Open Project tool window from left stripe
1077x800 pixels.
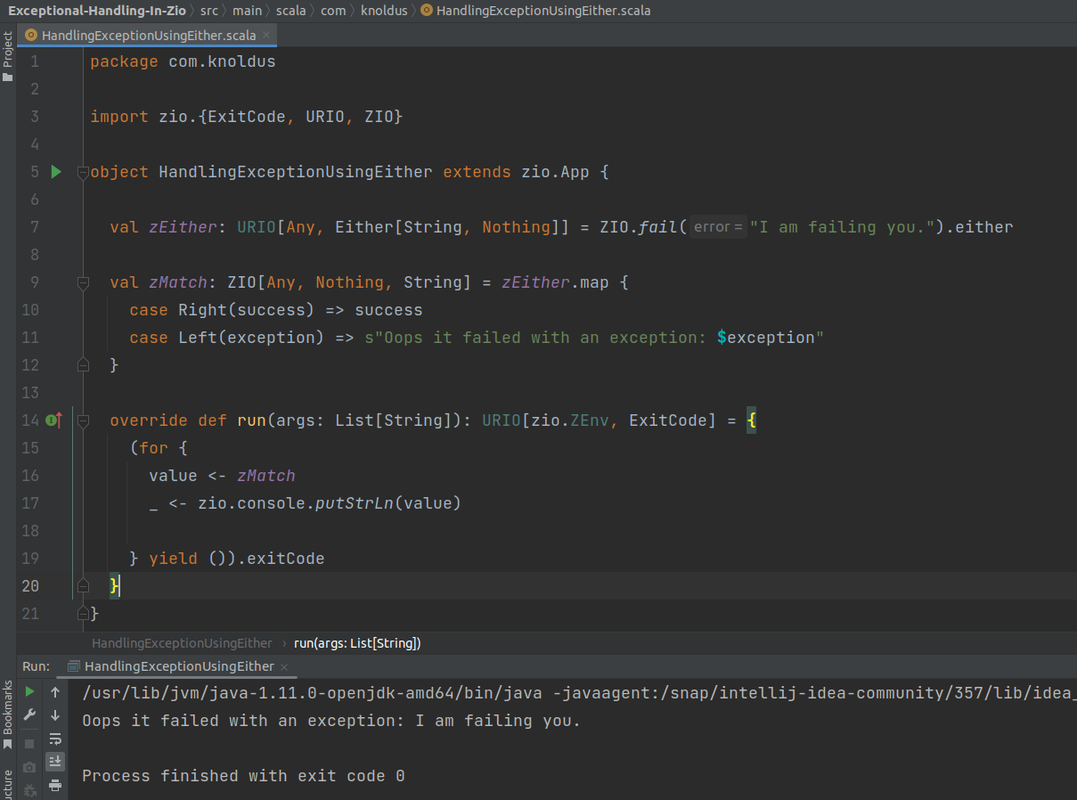coord(8,56)
